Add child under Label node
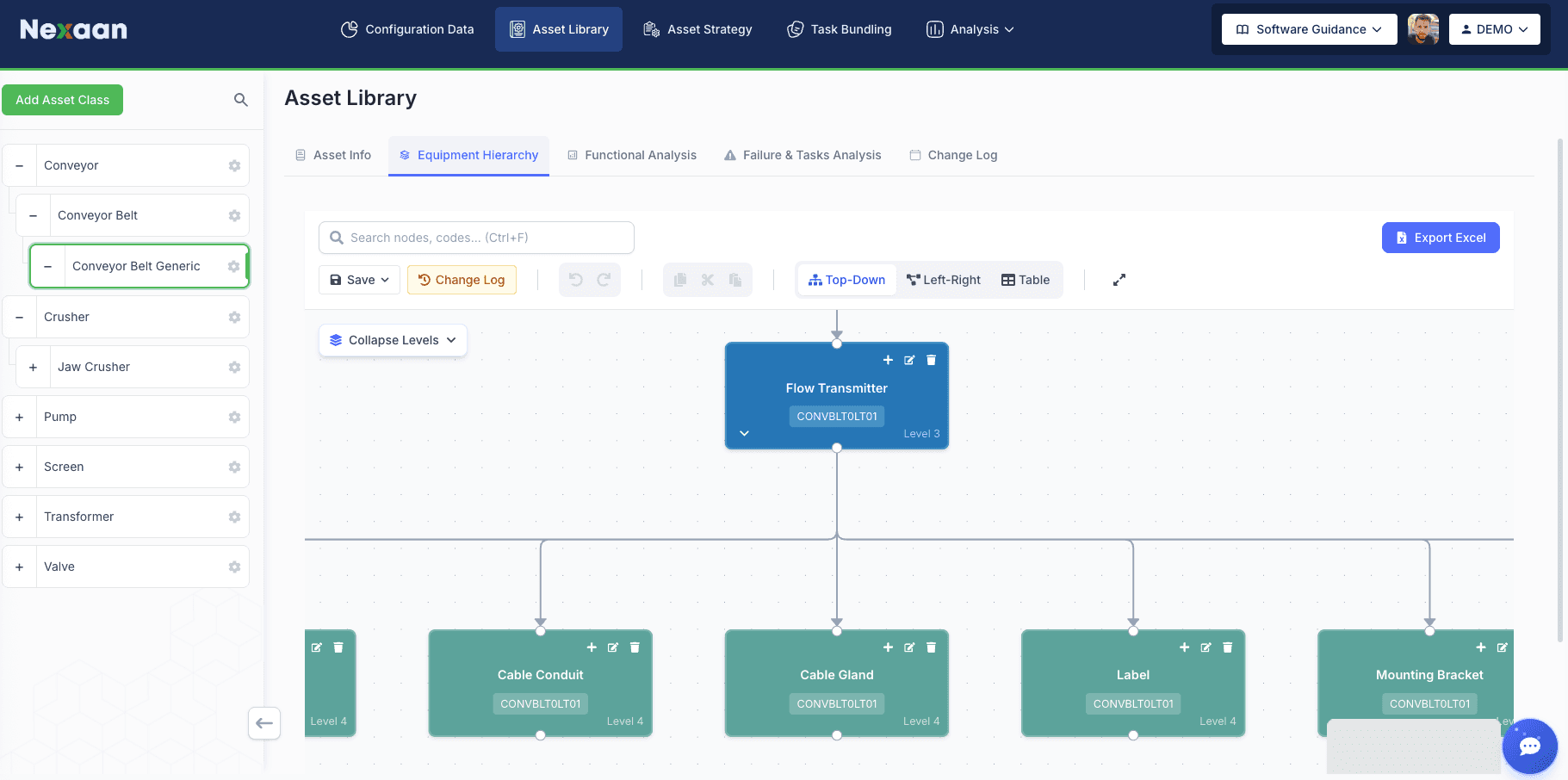 1184,647
